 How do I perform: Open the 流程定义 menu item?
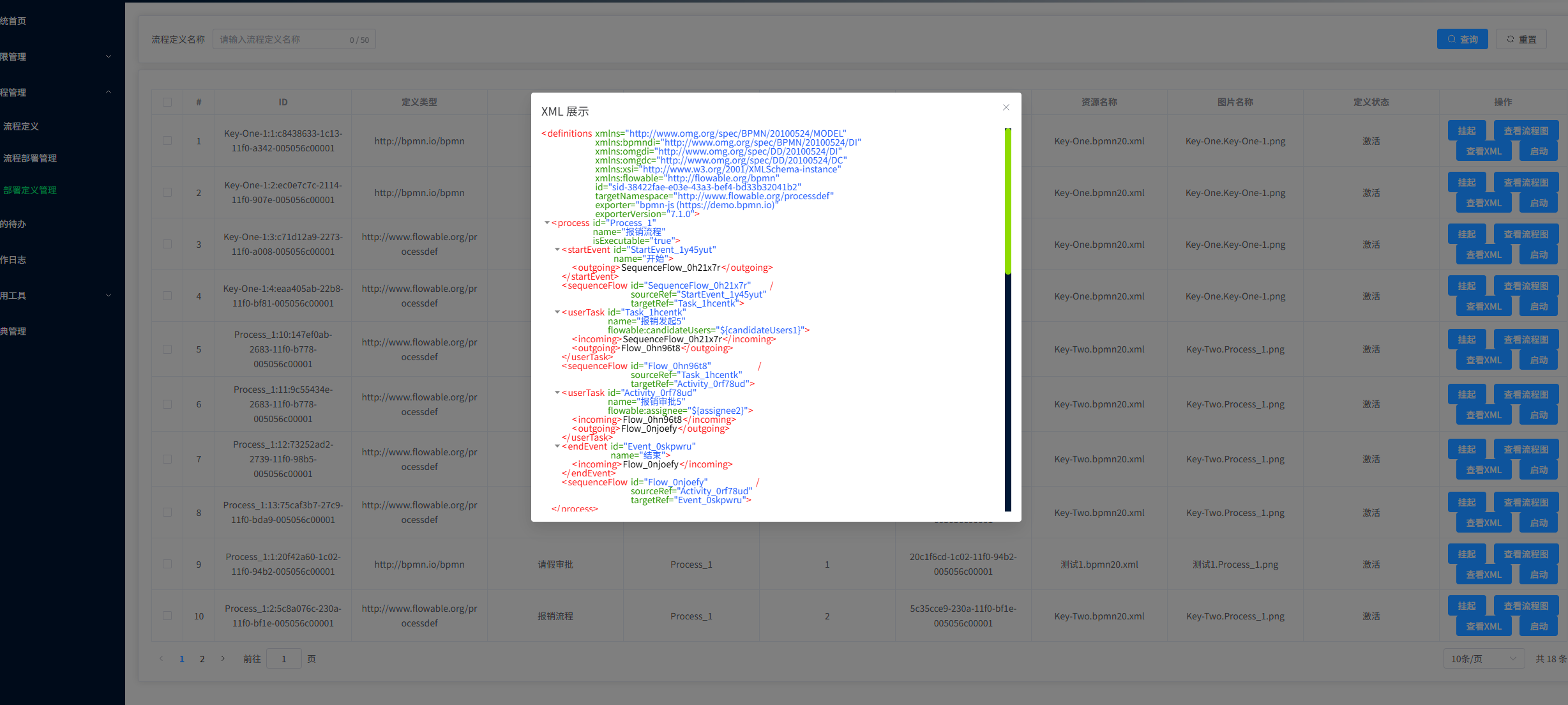click(21, 126)
